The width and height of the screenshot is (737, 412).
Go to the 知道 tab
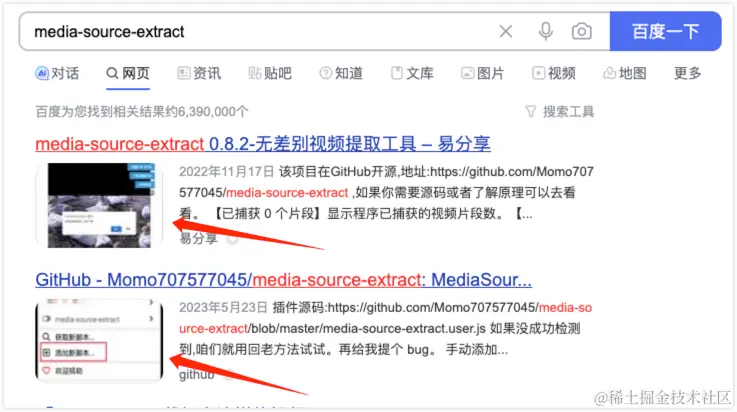pos(341,73)
